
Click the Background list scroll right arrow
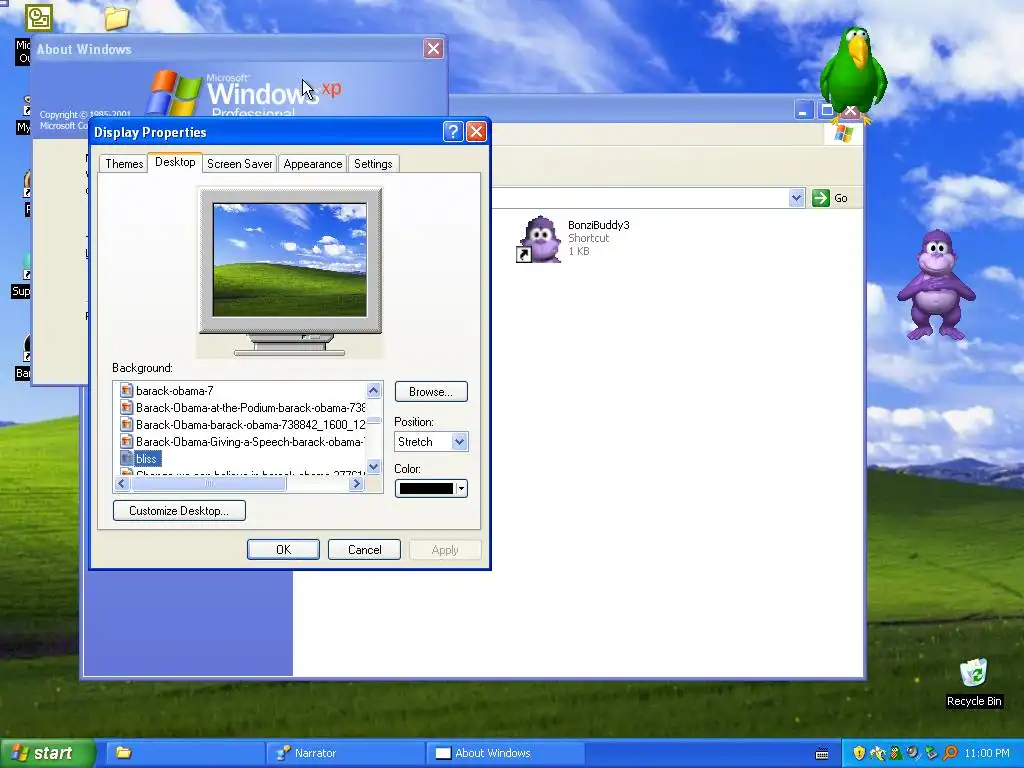(357, 483)
